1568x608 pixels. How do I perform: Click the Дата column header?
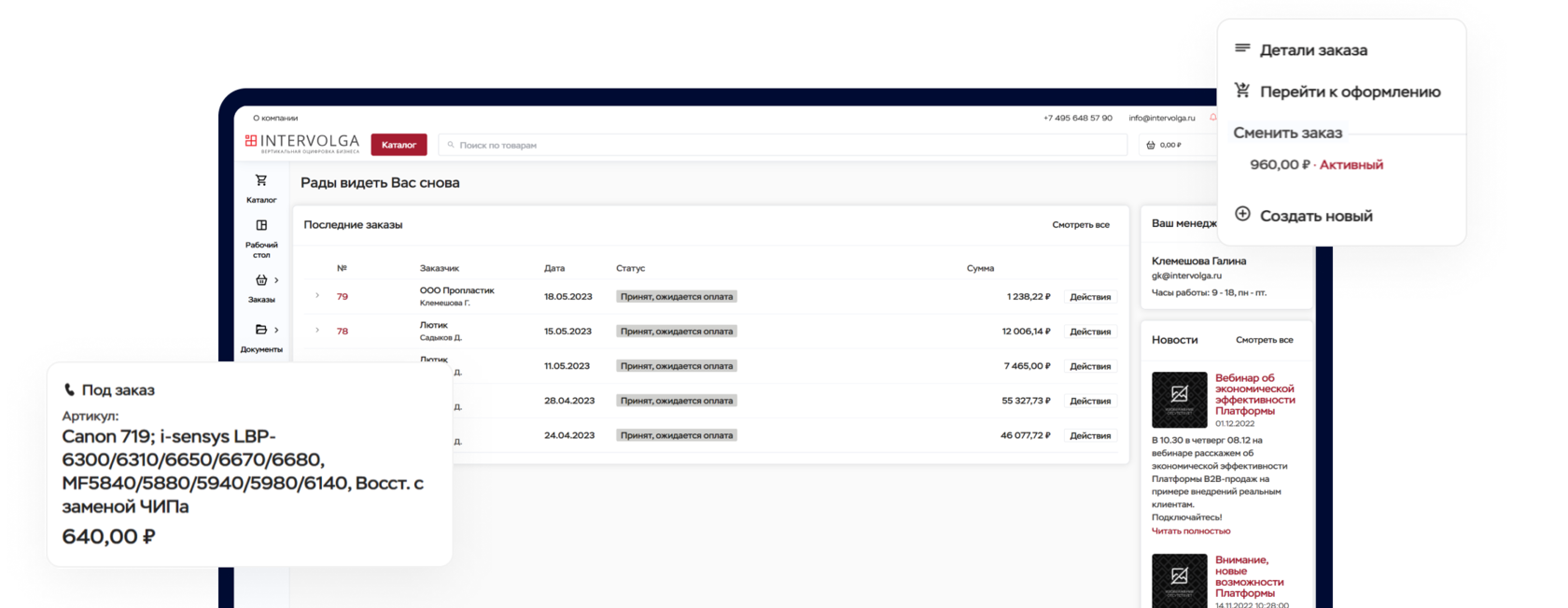(x=554, y=268)
